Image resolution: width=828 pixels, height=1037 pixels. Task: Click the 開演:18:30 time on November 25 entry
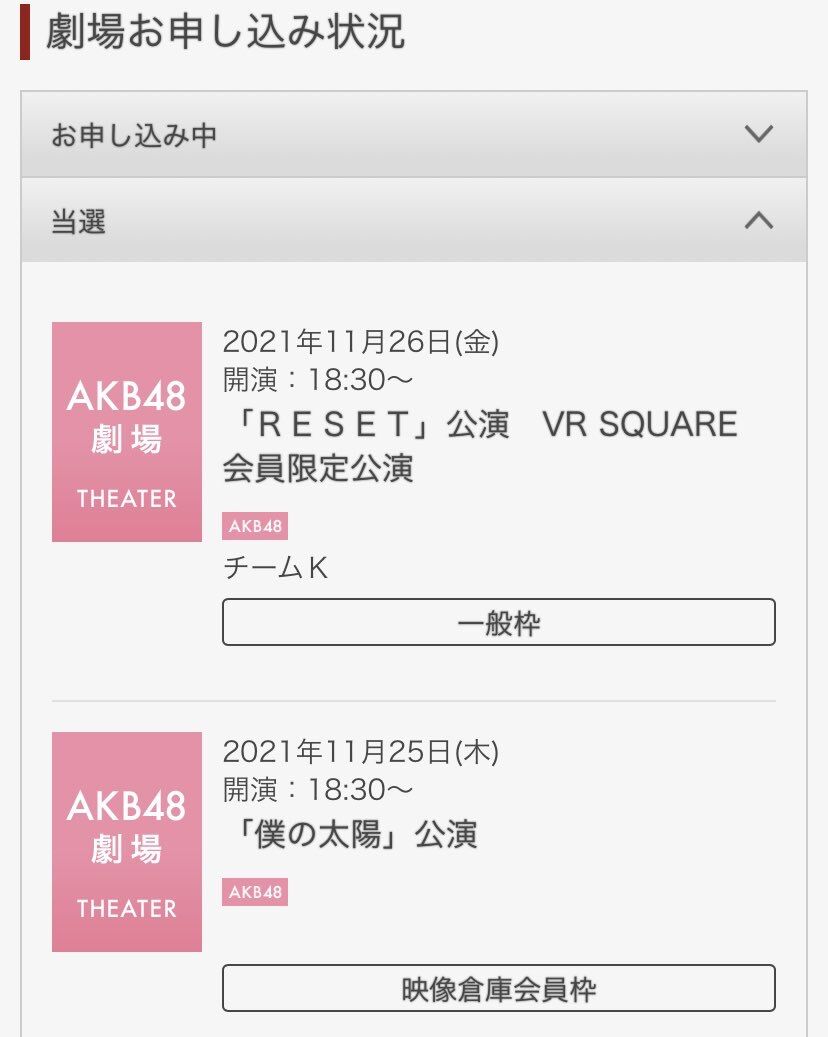[318, 790]
